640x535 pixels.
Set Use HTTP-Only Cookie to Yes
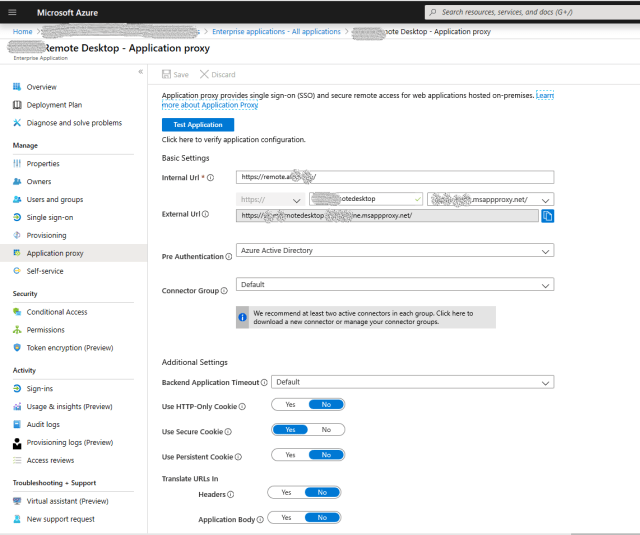[x=290, y=404]
